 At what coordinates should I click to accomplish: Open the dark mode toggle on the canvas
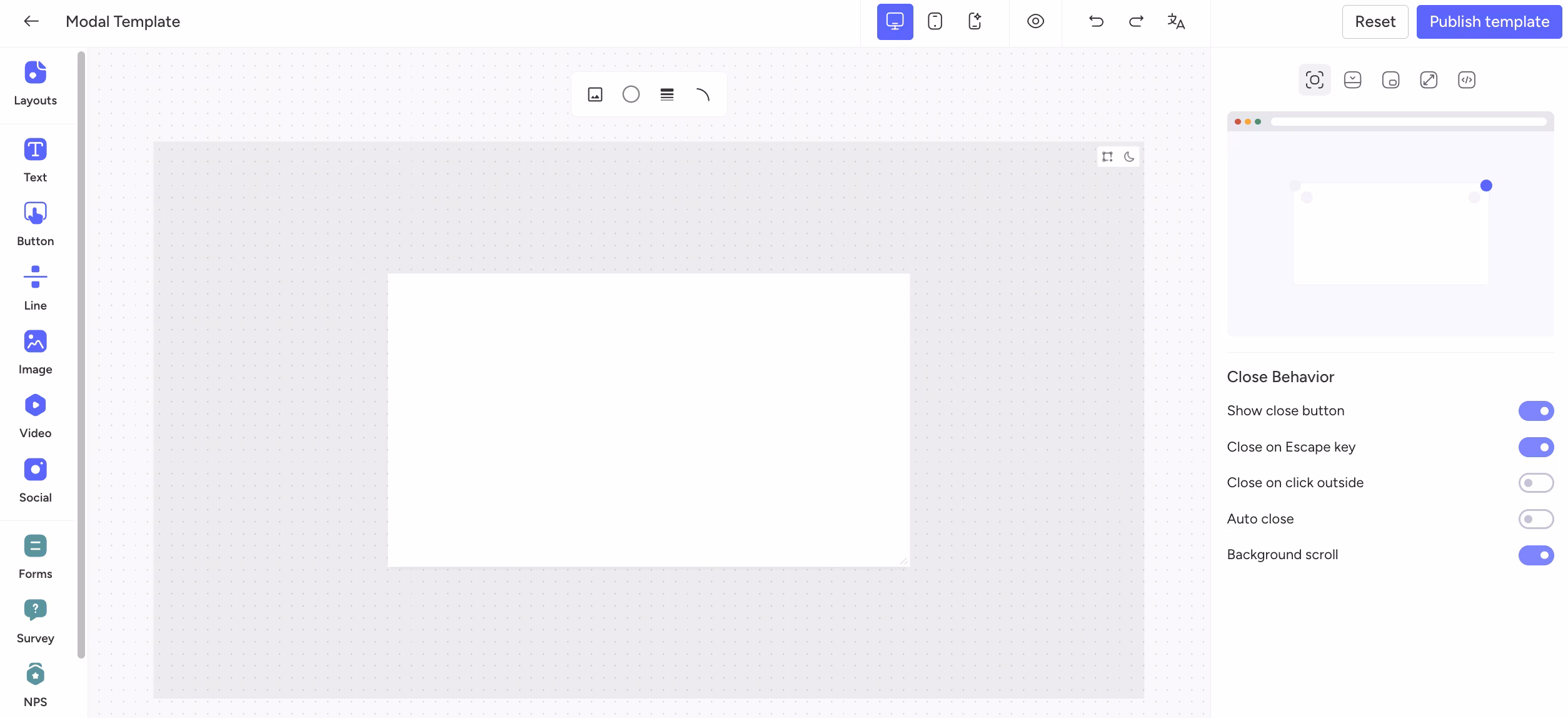point(1129,157)
